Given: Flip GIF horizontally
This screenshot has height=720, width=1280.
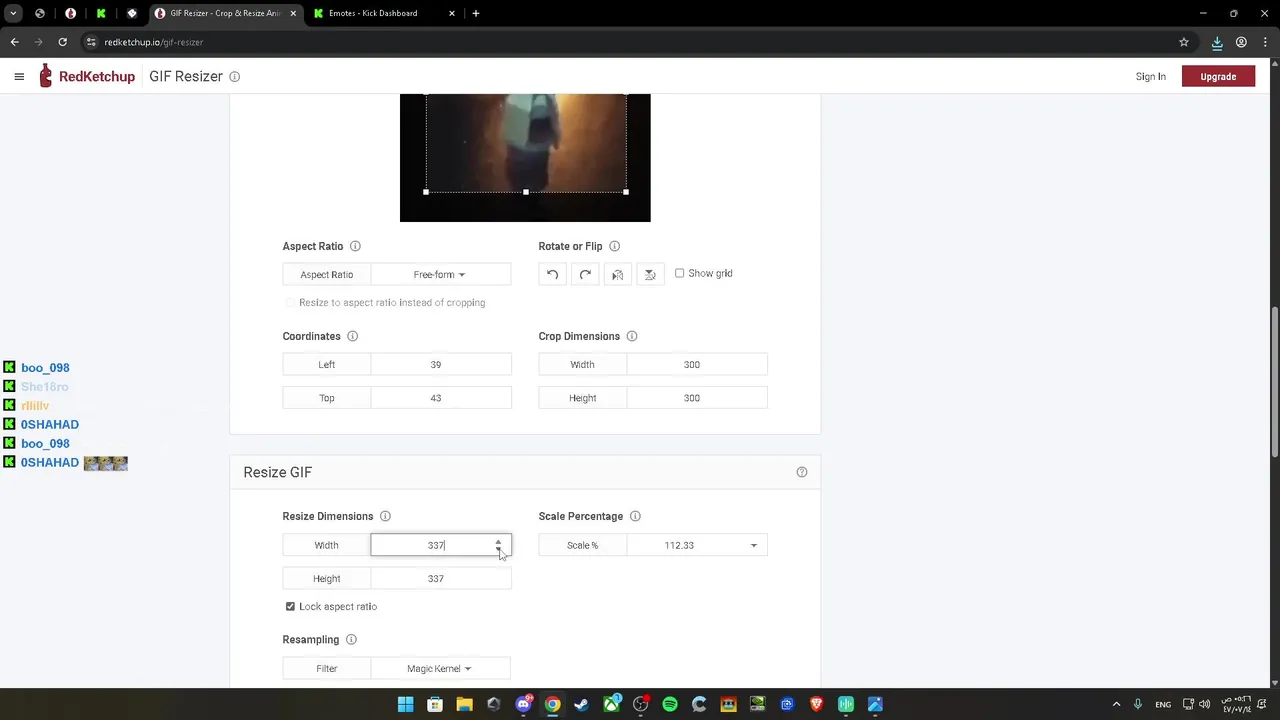Looking at the screenshot, I should click(618, 274).
